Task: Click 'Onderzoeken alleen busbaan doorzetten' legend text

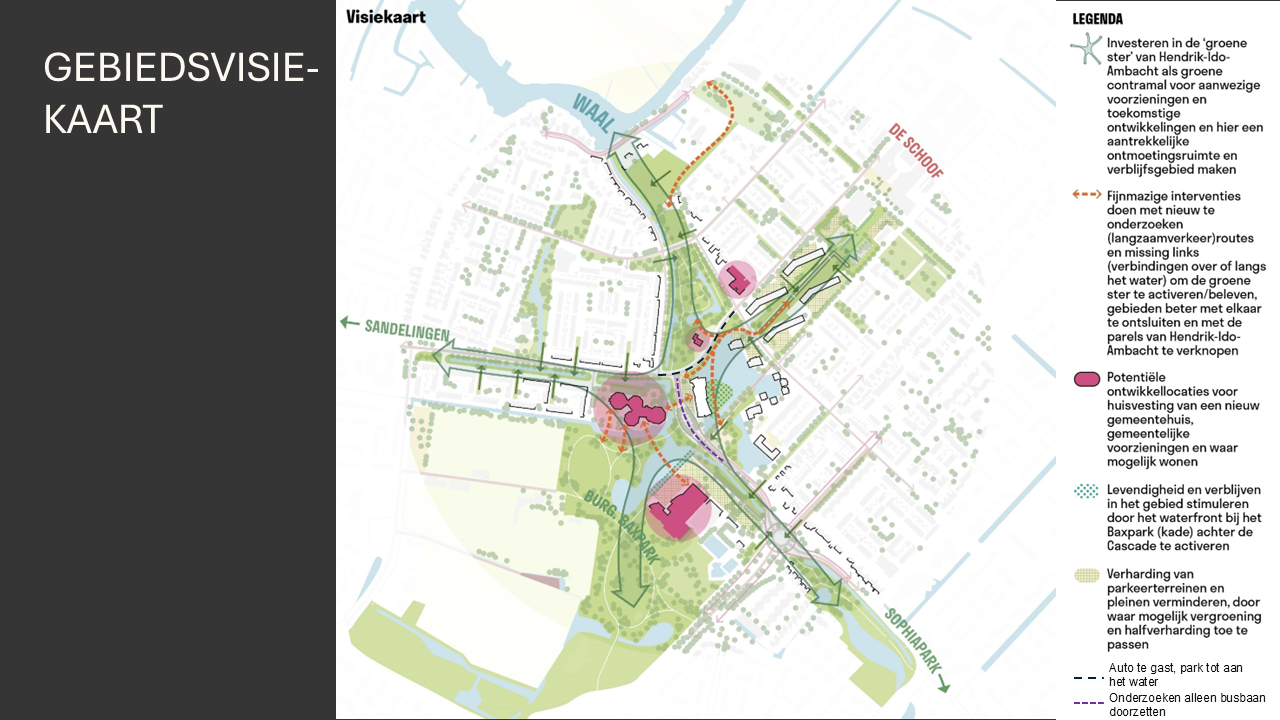Action: coord(1186,704)
